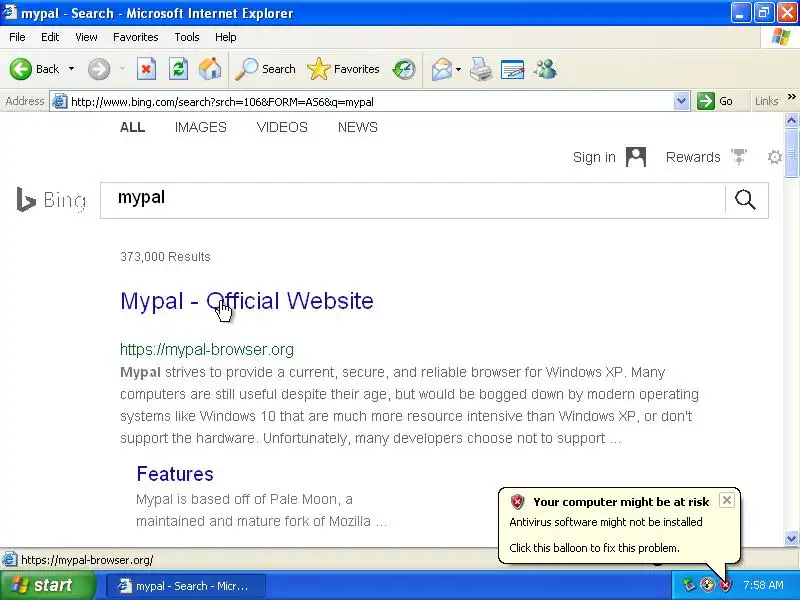
Task: Click the middle round system tray icon
Action: point(707,585)
